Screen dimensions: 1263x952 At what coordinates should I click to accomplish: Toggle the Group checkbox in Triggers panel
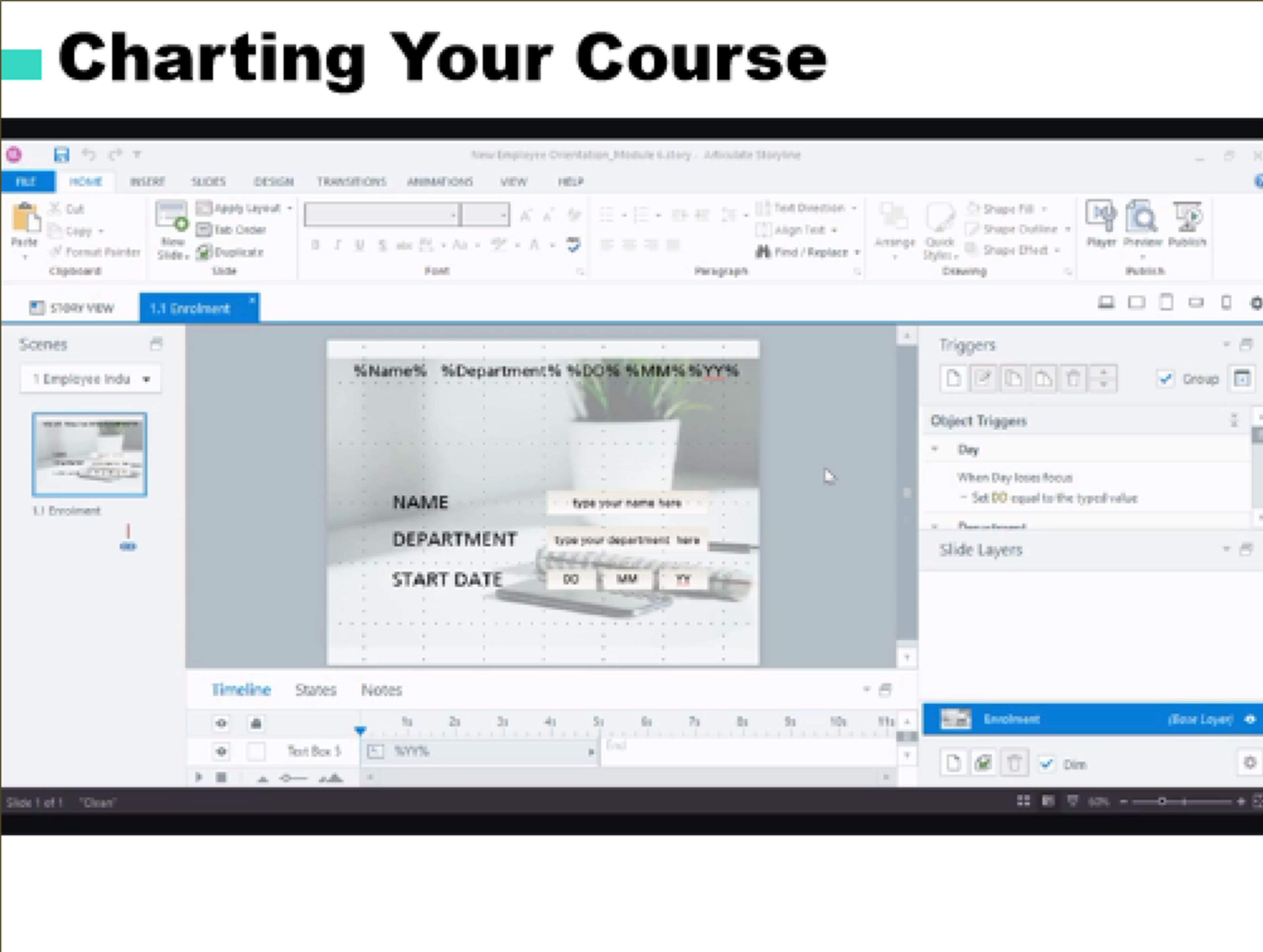1165,379
